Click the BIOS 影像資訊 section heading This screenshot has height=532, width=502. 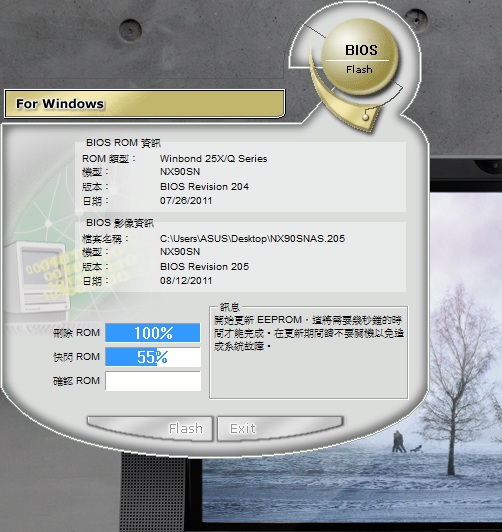coord(120,223)
